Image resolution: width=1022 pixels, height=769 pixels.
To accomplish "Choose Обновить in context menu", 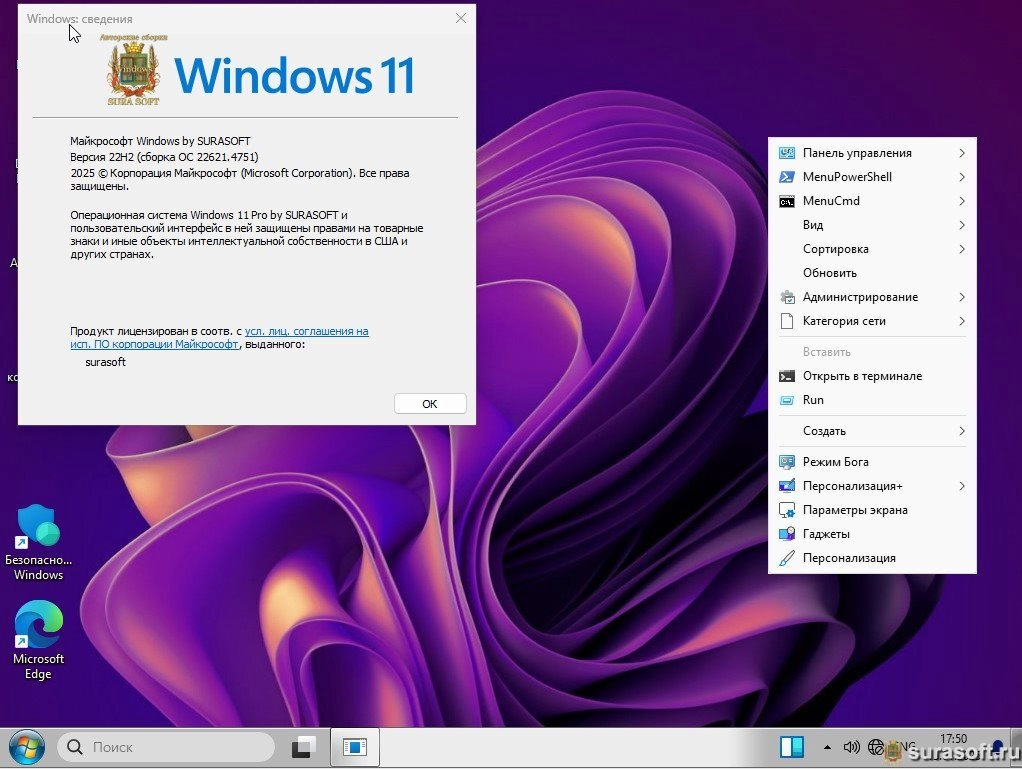I will click(x=829, y=273).
